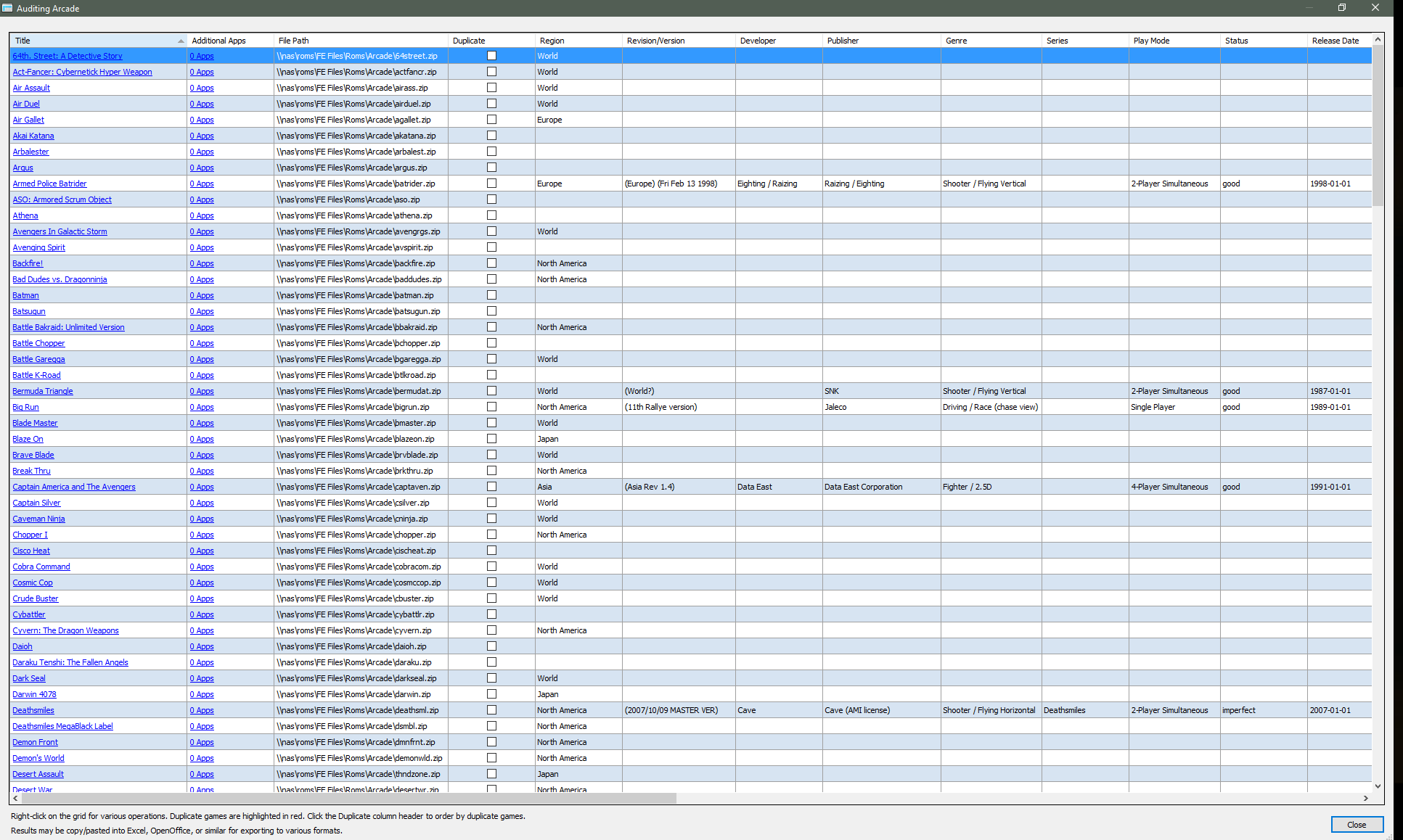Toggle Duplicate checkbox for Batman row
The image size is (1403, 840).
[x=491, y=295]
